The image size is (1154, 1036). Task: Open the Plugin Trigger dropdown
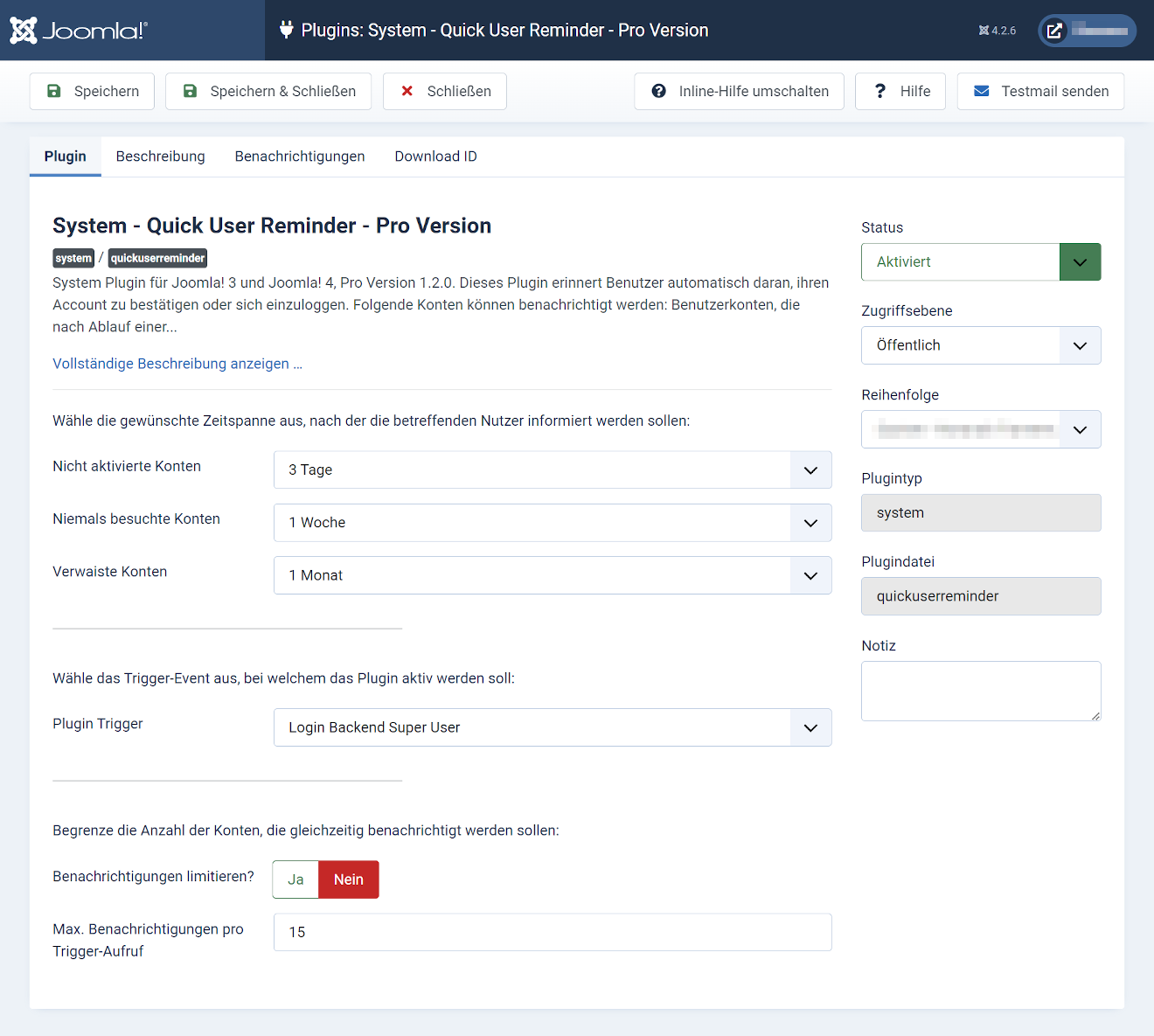pyautogui.click(x=553, y=727)
